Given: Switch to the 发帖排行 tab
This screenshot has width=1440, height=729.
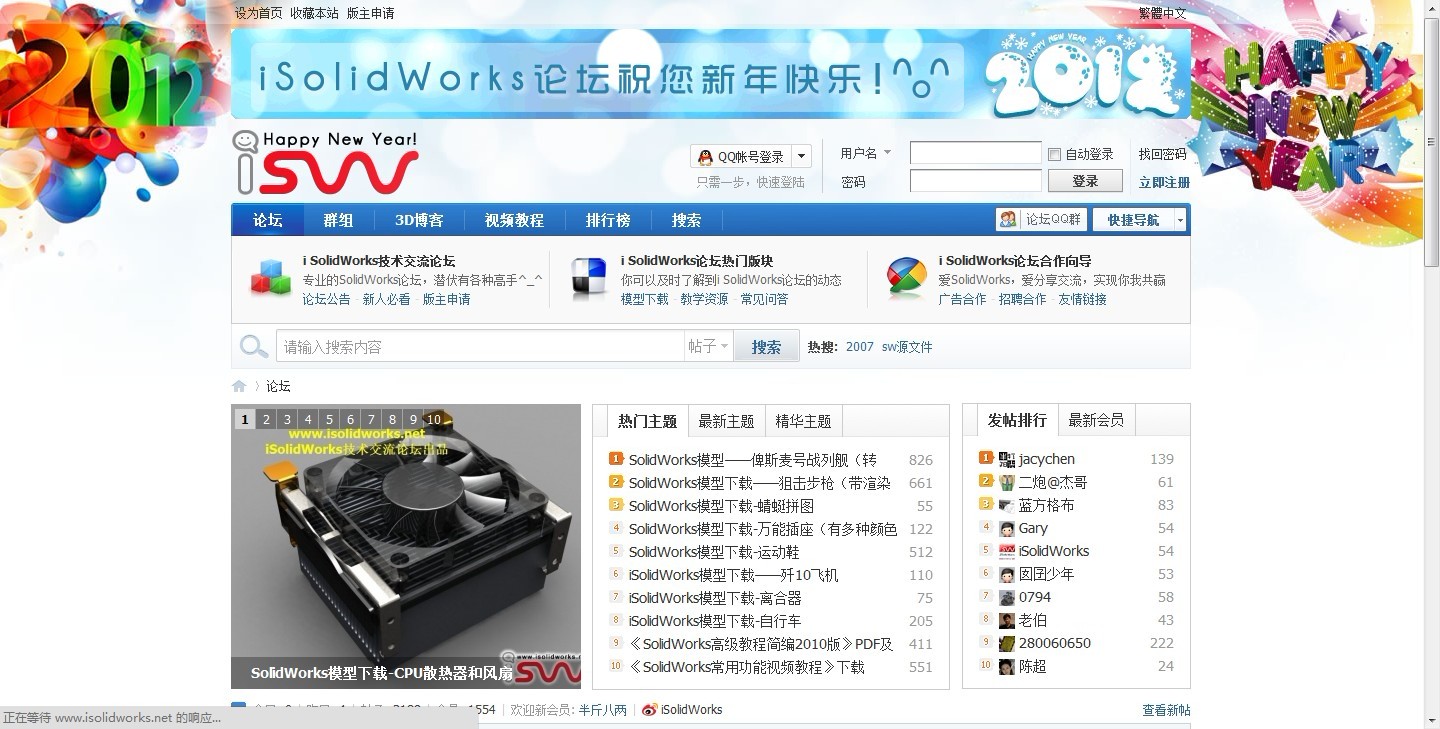Looking at the screenshot, I should click(1017, 420).
